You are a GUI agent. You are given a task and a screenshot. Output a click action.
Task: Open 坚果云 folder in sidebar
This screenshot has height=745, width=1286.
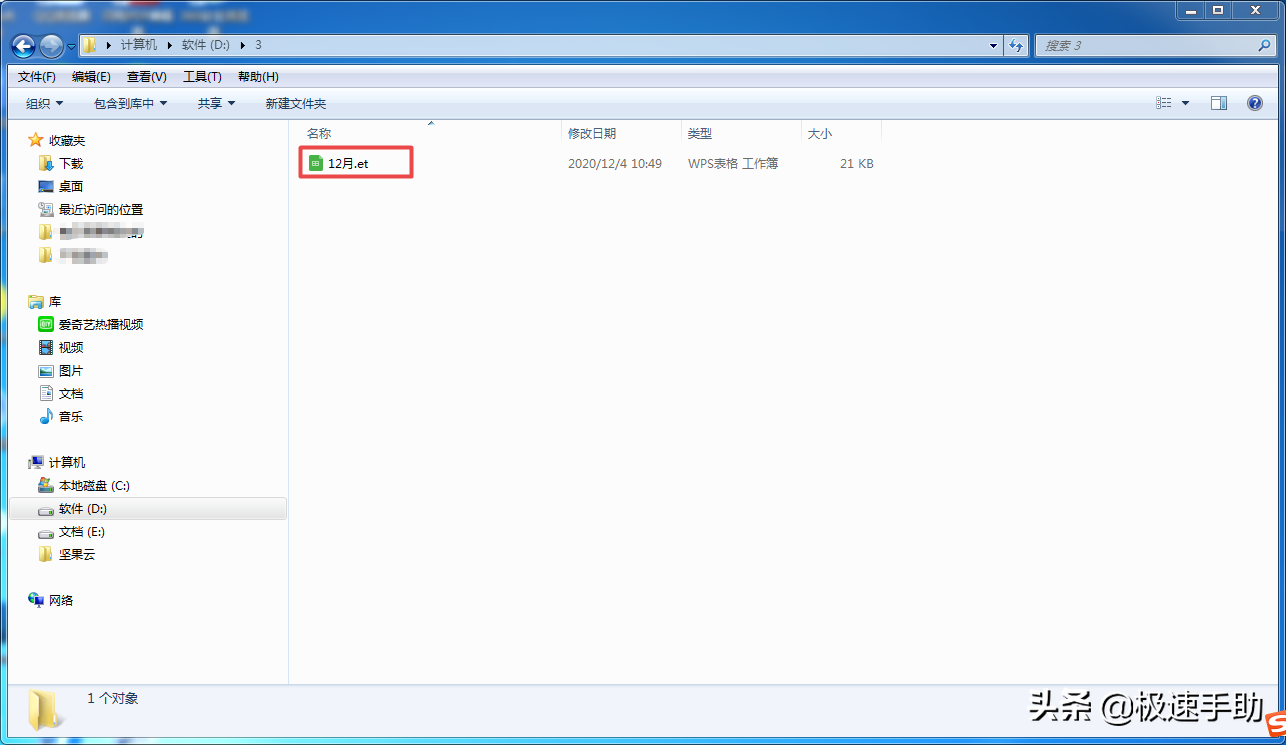point(77,555)
